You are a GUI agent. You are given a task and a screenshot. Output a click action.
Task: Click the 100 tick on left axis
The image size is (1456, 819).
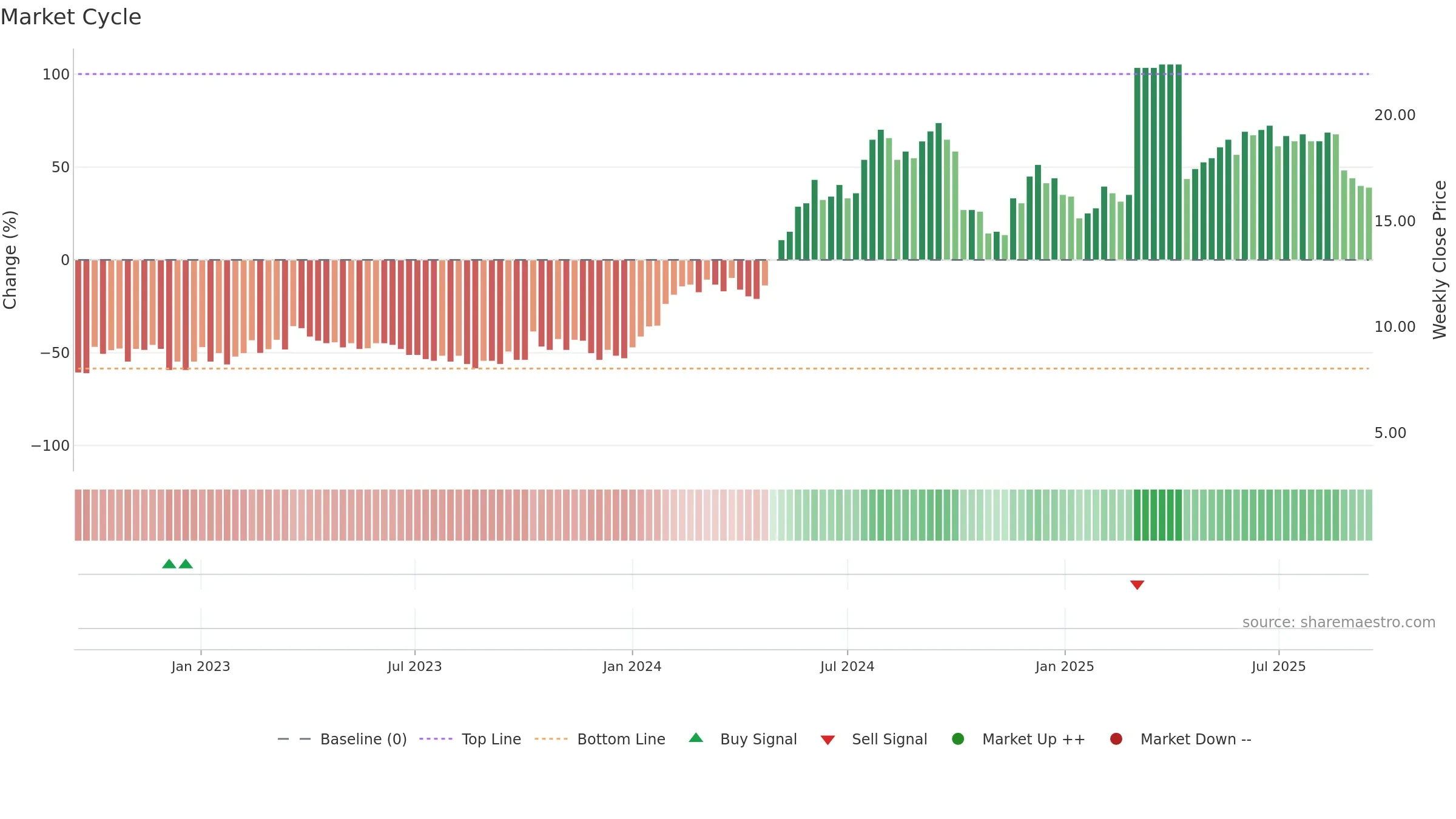(x=56, y=75)
